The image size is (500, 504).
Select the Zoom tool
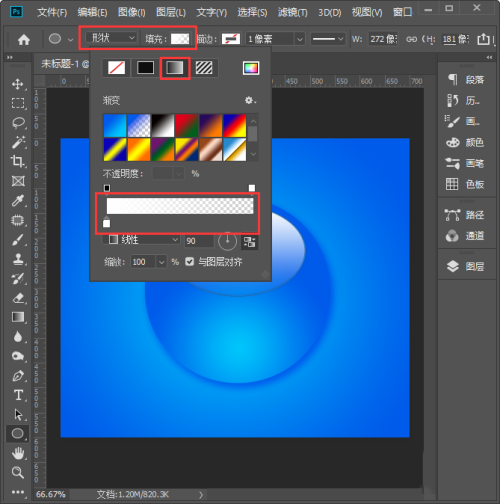(x=18, y=472)
